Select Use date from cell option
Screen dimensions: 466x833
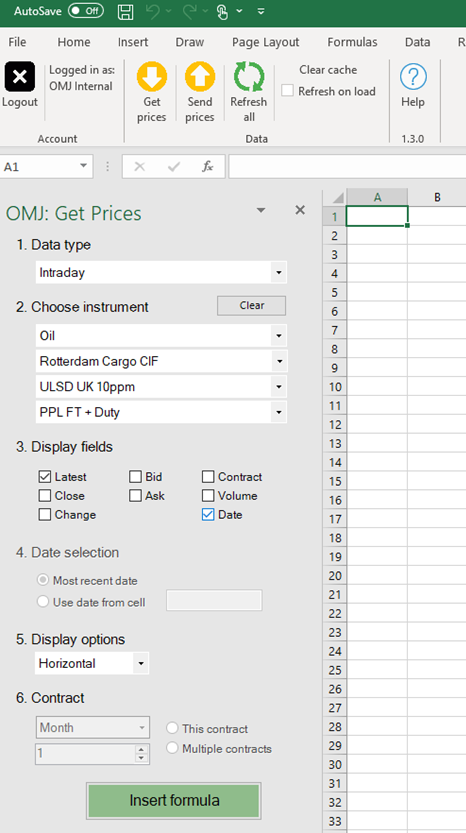(43, 602)
